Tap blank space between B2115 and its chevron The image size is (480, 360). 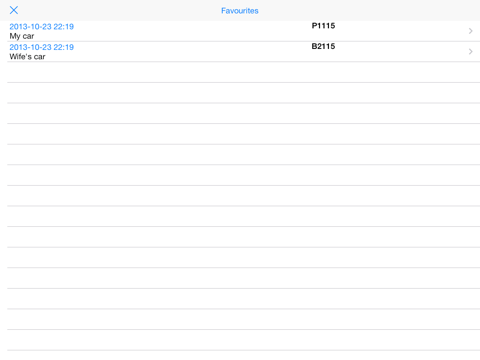point(400,52)
